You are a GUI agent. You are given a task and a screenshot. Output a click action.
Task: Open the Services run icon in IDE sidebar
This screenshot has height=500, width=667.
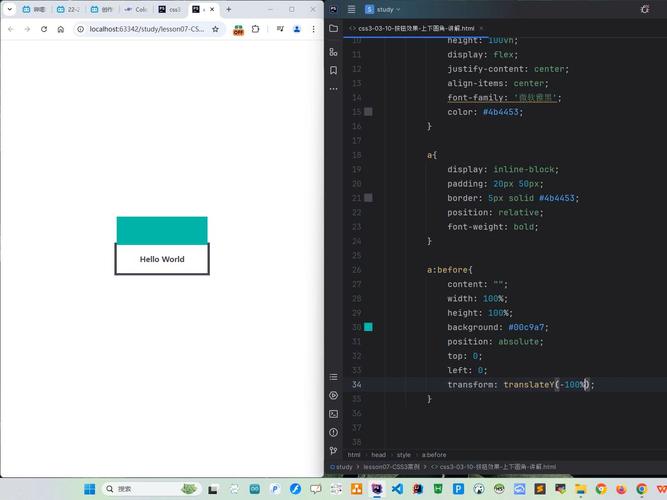pyautogui.click(x=334, y=395)
